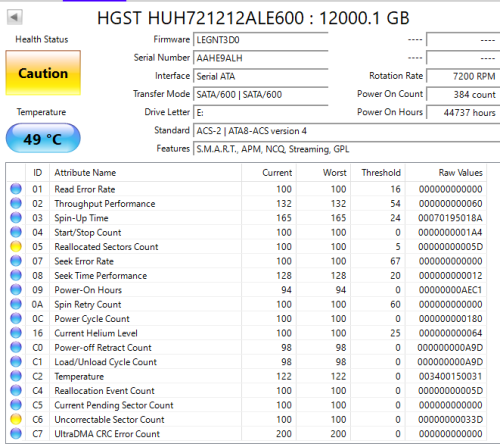Select the Transfer Mode SATA/600 field

point(261,95)
